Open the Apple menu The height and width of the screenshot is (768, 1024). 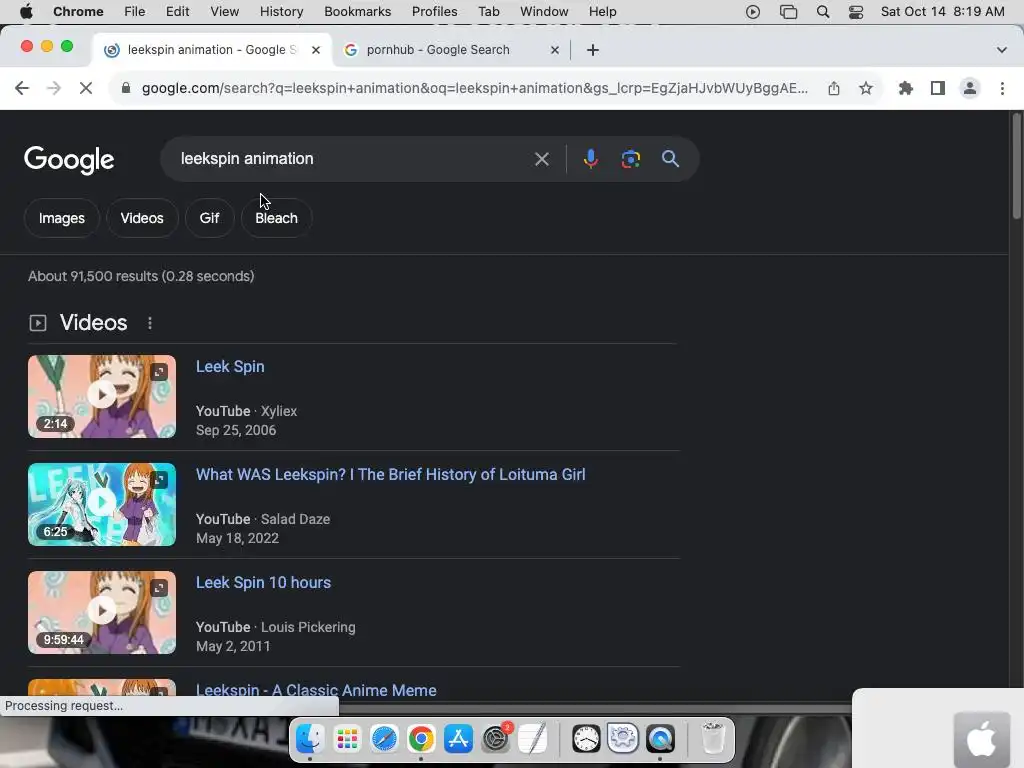pyautogui.click(x=26, y=12)
